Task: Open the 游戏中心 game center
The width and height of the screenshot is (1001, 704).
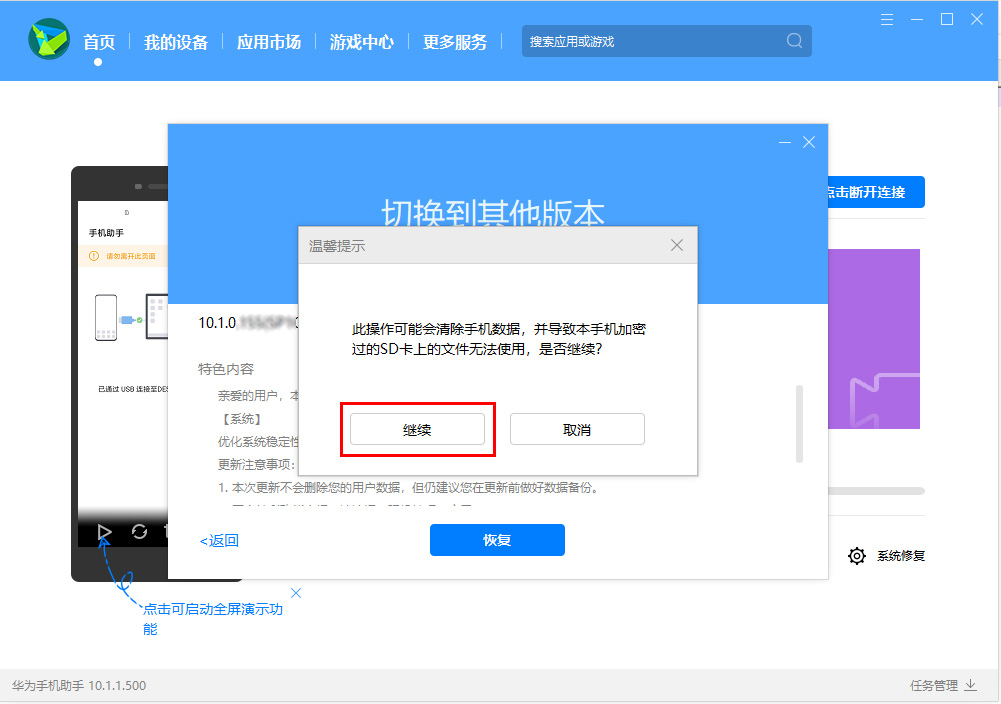Action: [361, 41]
